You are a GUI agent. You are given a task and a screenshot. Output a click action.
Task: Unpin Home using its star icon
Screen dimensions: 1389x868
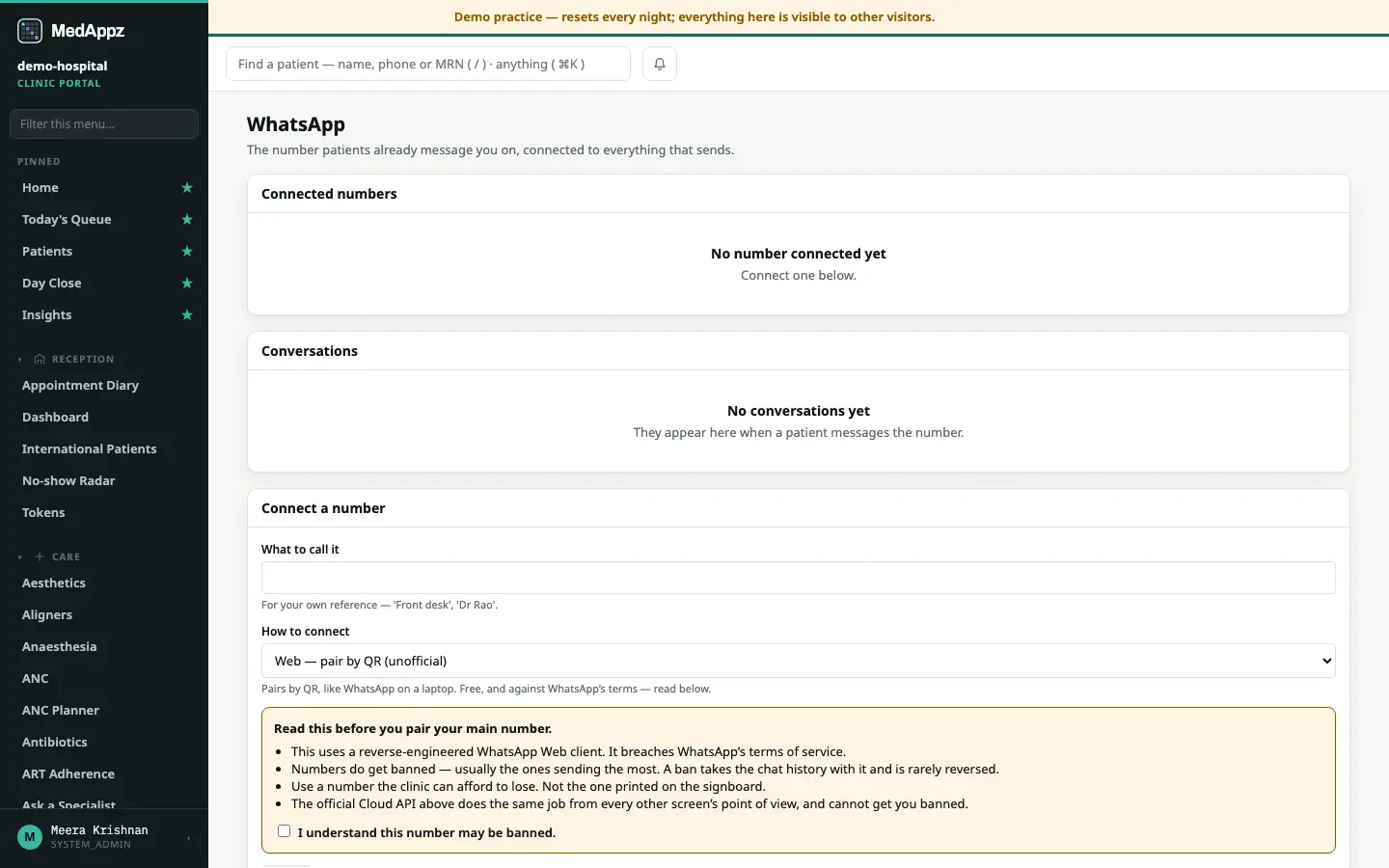click(x=187, y=188)
